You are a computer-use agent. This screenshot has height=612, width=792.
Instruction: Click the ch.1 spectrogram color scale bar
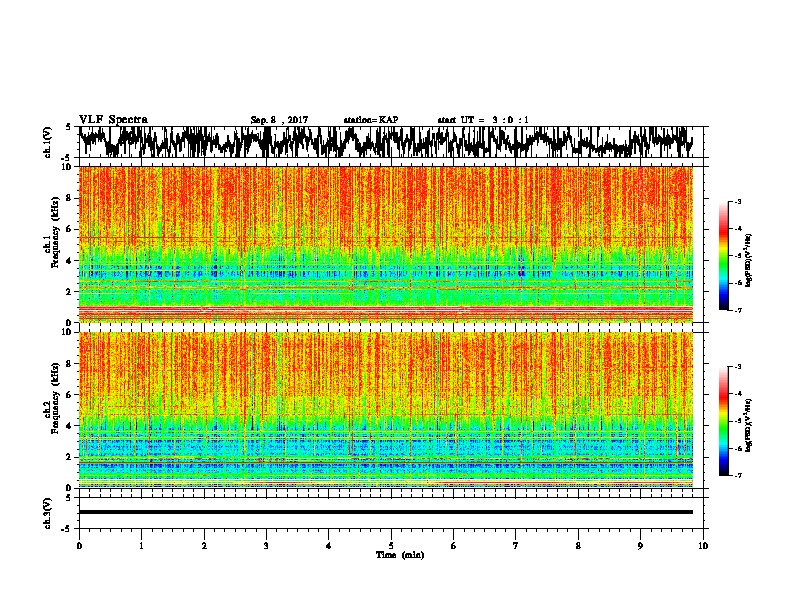723,256
